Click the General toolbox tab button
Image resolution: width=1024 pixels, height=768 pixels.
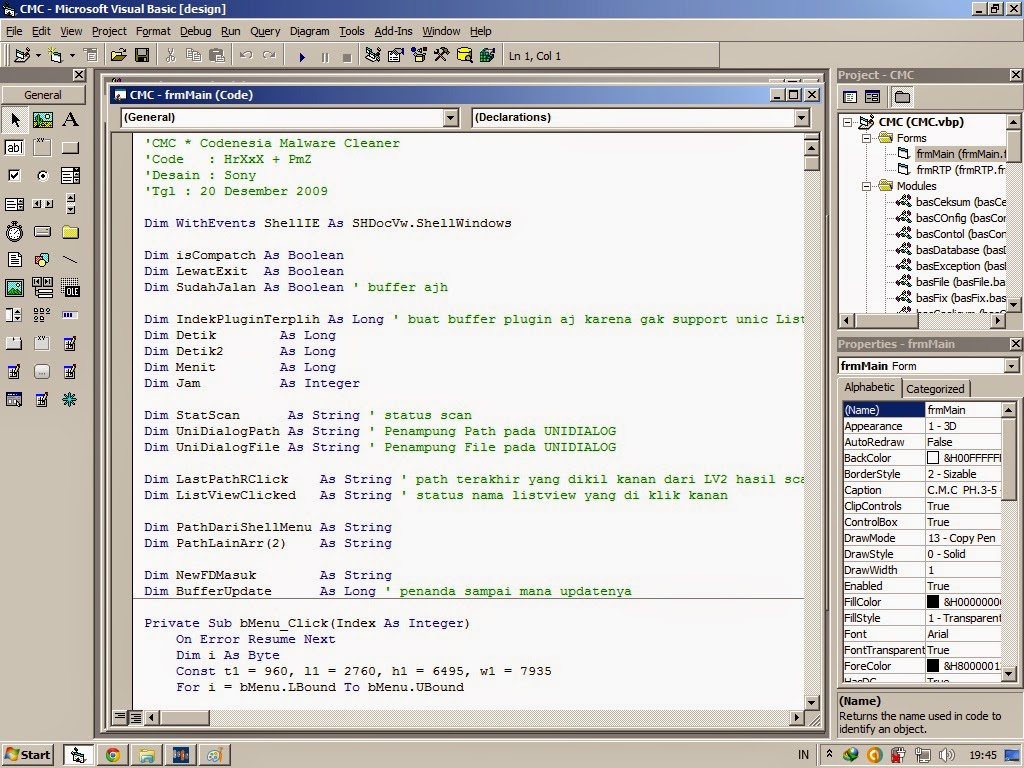tap(43, 95)
